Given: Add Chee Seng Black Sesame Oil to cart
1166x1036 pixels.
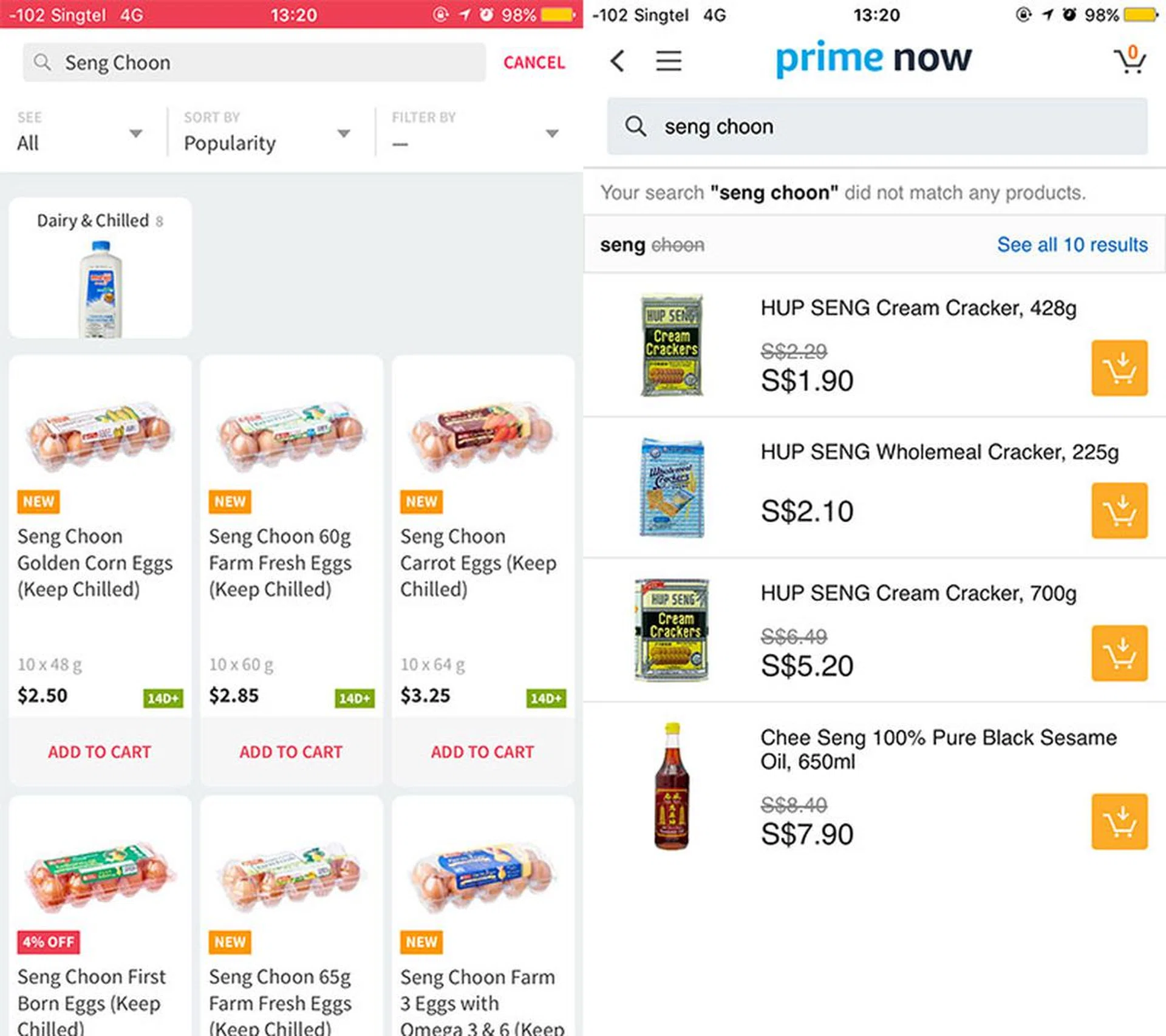Looking at the screenshot, I should (1119, 821).
